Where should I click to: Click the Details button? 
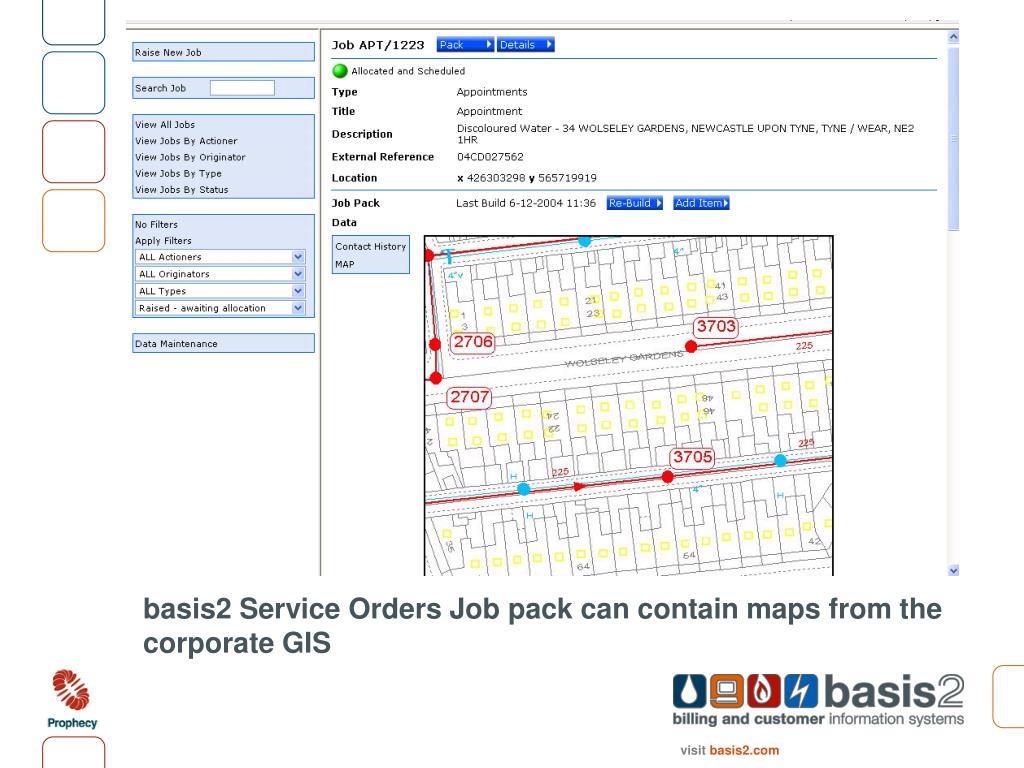click(525, 44)
